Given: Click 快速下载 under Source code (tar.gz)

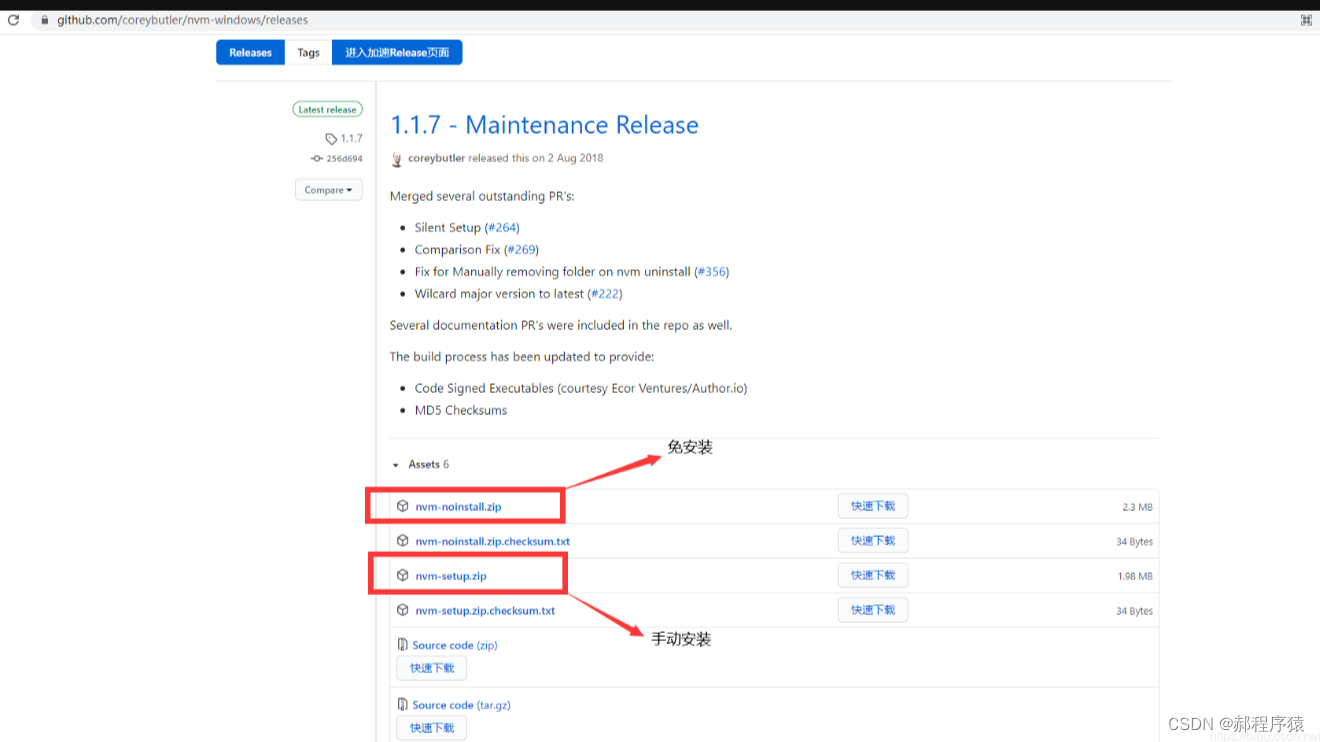Looking at the screenshot, I should tap(432, 728).
